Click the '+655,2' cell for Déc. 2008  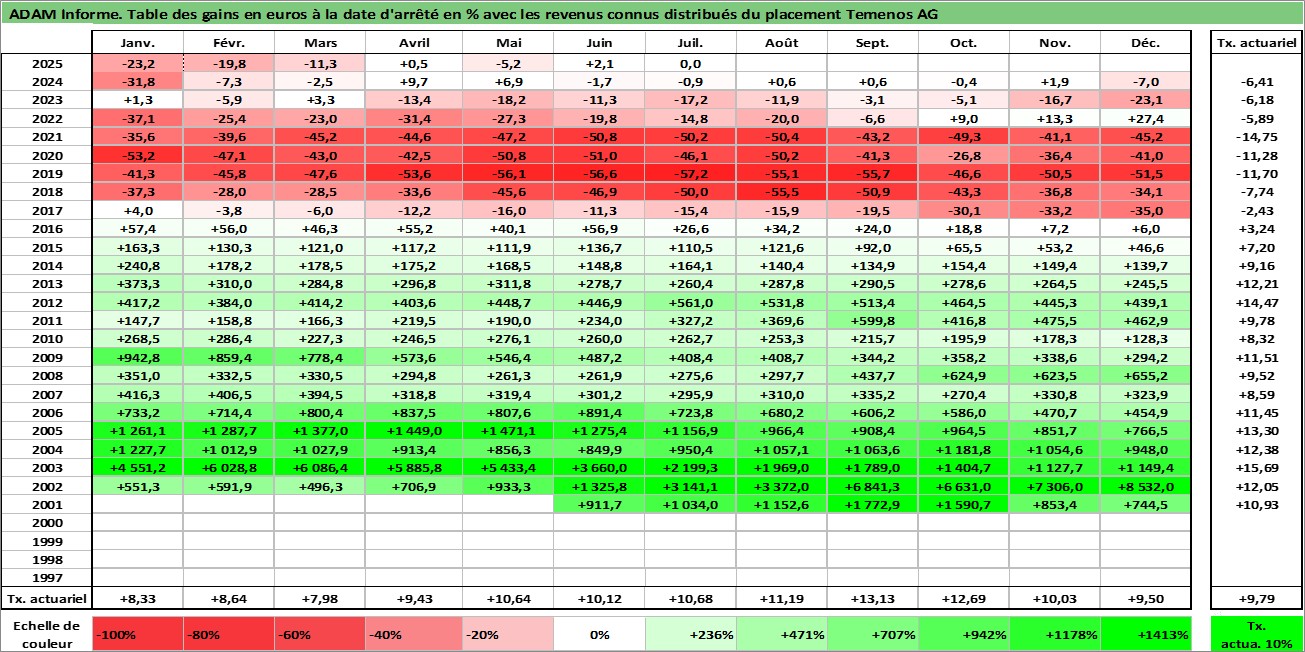click(x=1146, y=376)
